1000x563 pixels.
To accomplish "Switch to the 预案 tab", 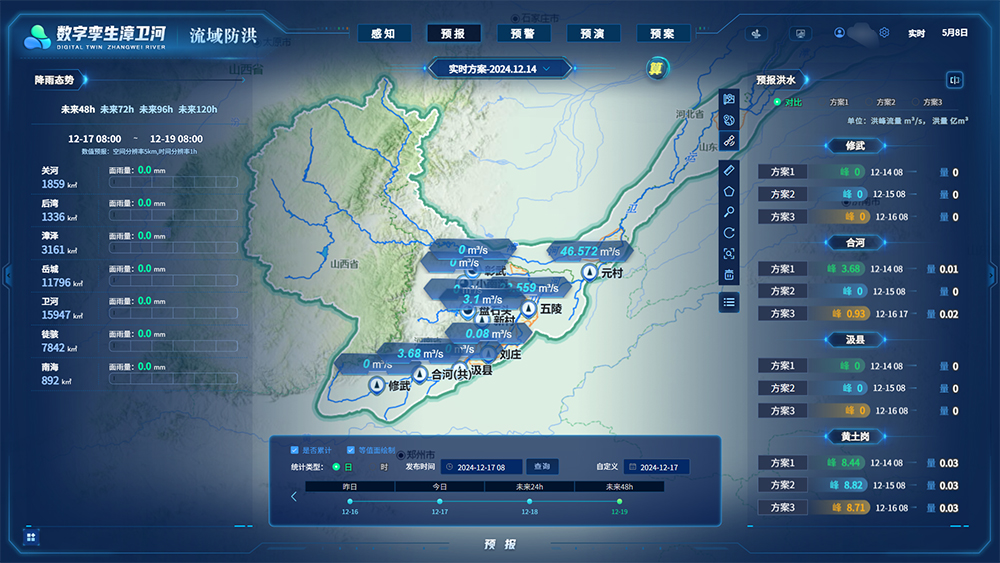I will 663,34.
